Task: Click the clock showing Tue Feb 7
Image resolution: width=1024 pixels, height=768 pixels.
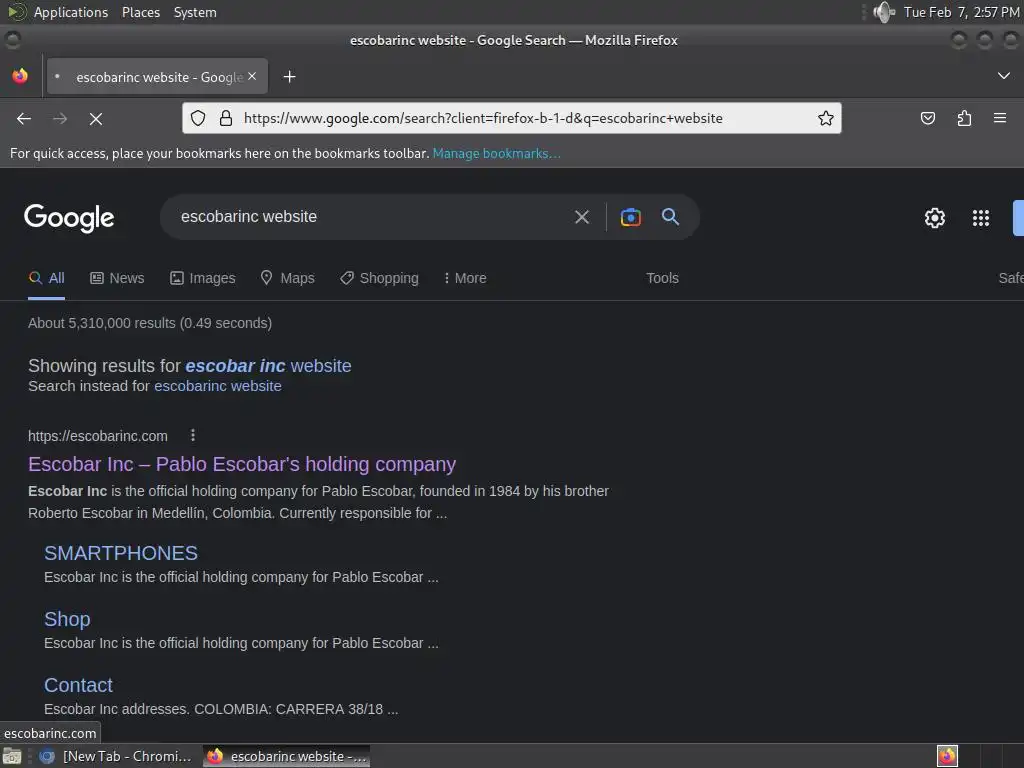Action: [961, 12]
